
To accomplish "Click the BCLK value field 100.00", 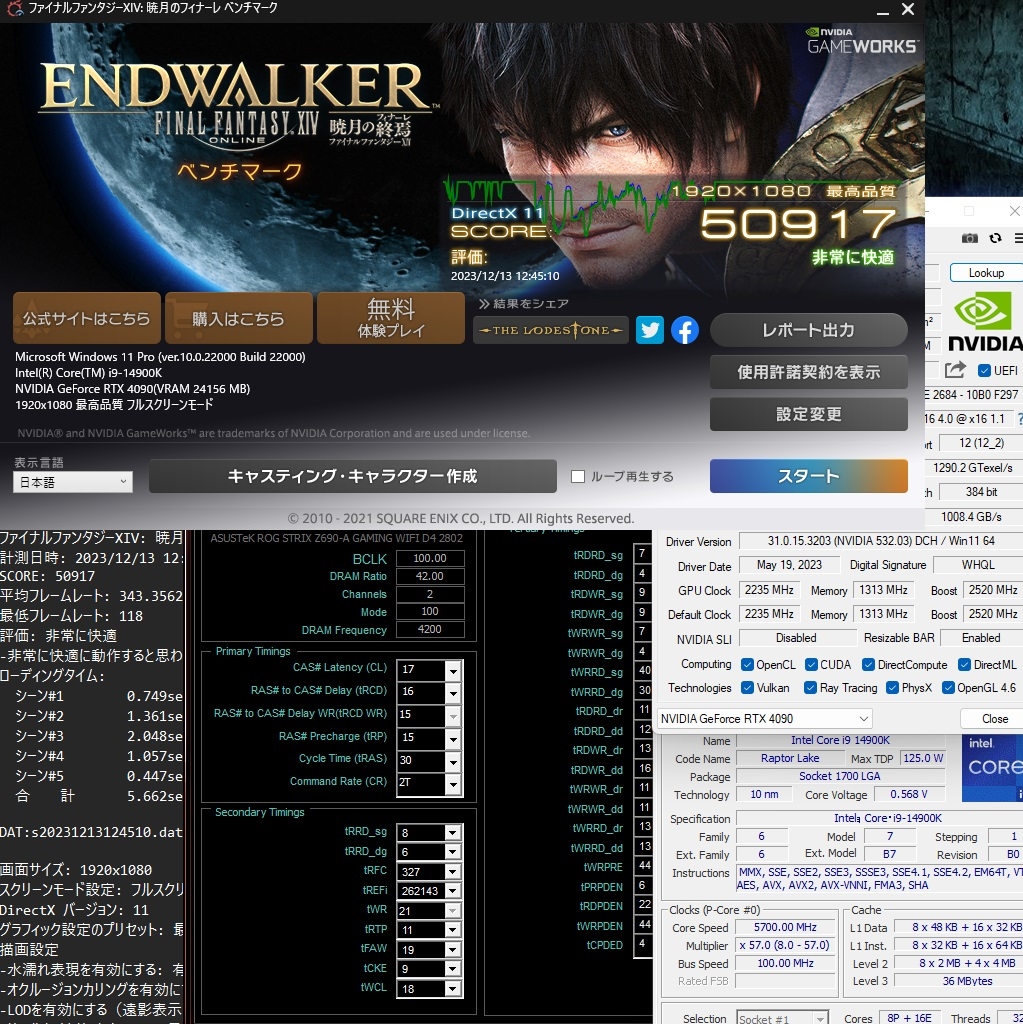I will [430, 558].
